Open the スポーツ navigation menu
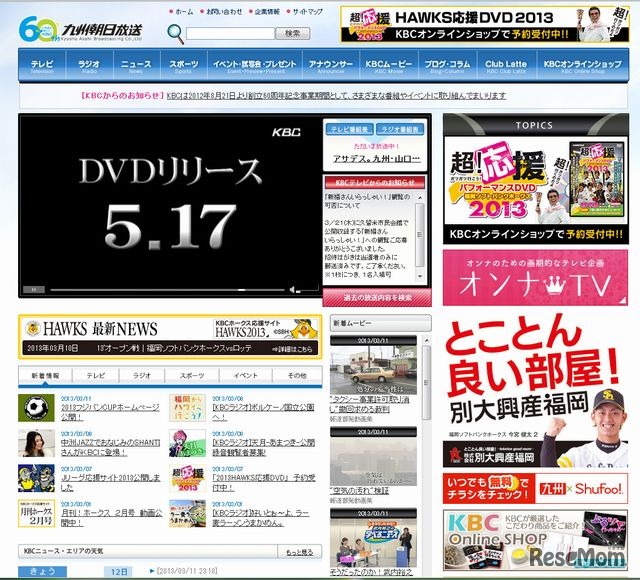Image resolution: width=640 pixels, height=580 pixels. pyautogui.click(x=184, y=65)
